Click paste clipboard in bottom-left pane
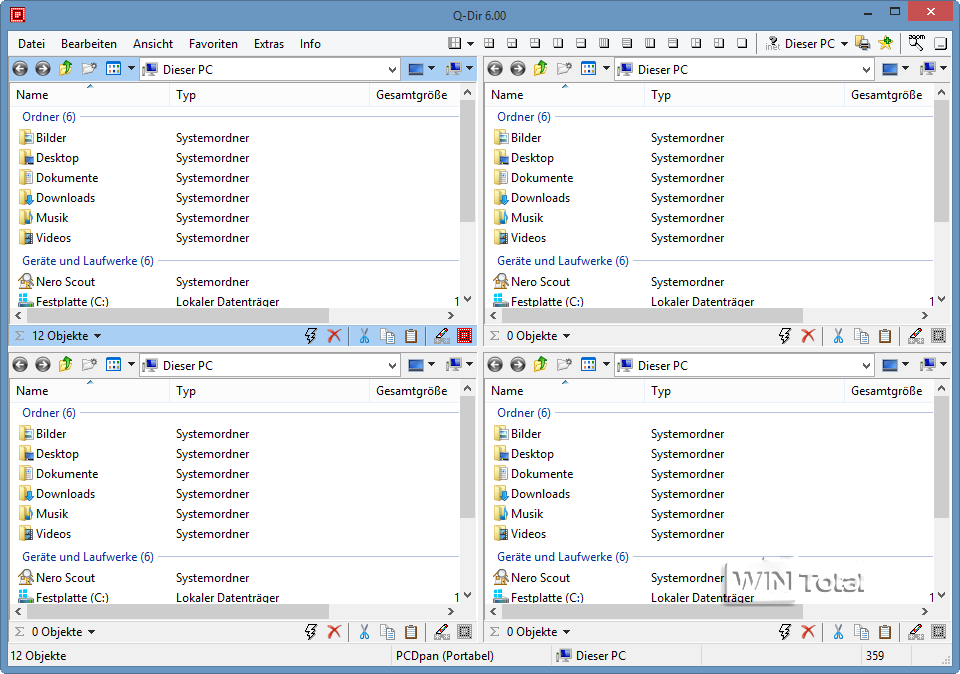 [411, 632]
